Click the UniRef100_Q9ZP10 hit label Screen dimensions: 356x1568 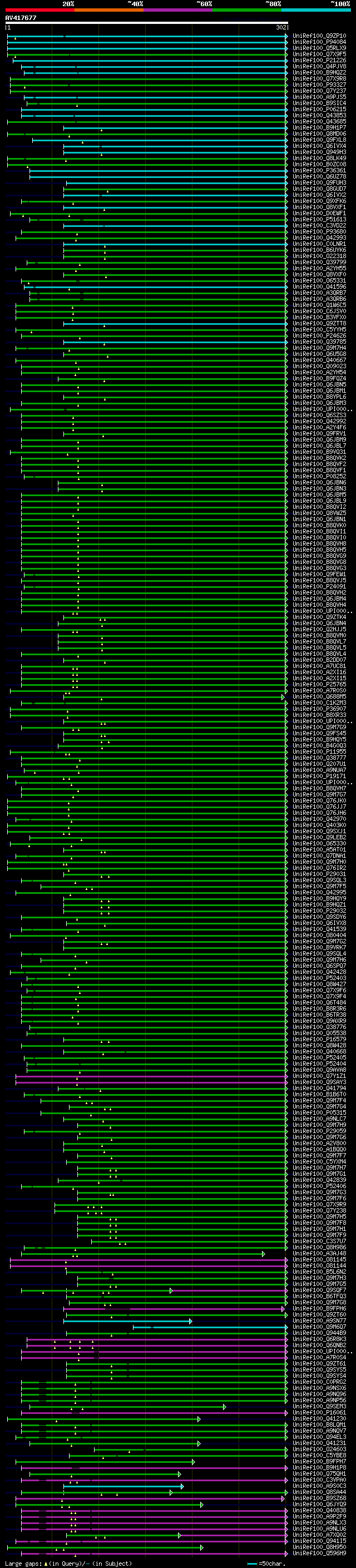coord(319,36)
